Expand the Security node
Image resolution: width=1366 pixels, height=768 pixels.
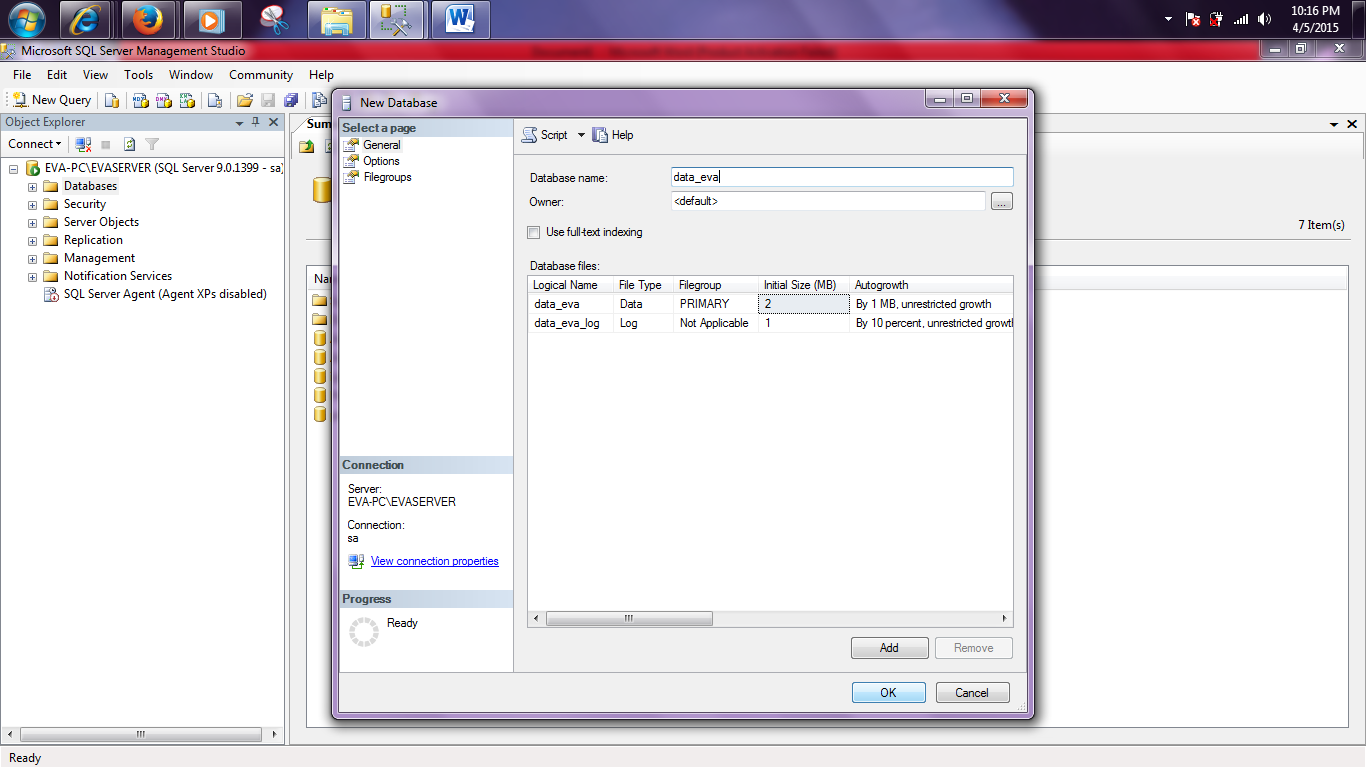pyautogui.click(x=32, y=205)
